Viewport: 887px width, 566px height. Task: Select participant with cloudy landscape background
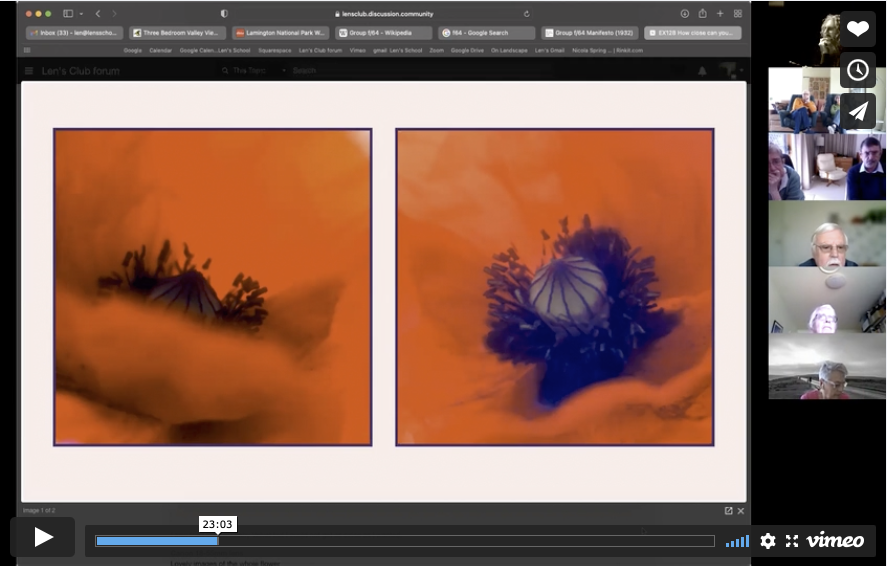827,366
